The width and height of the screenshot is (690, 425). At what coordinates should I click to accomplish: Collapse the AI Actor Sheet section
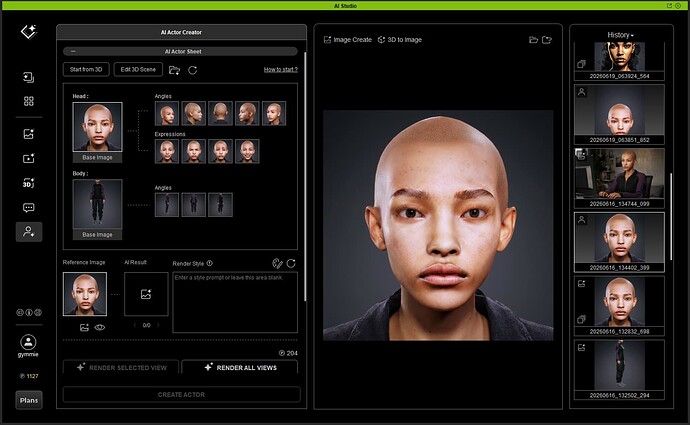73,51
